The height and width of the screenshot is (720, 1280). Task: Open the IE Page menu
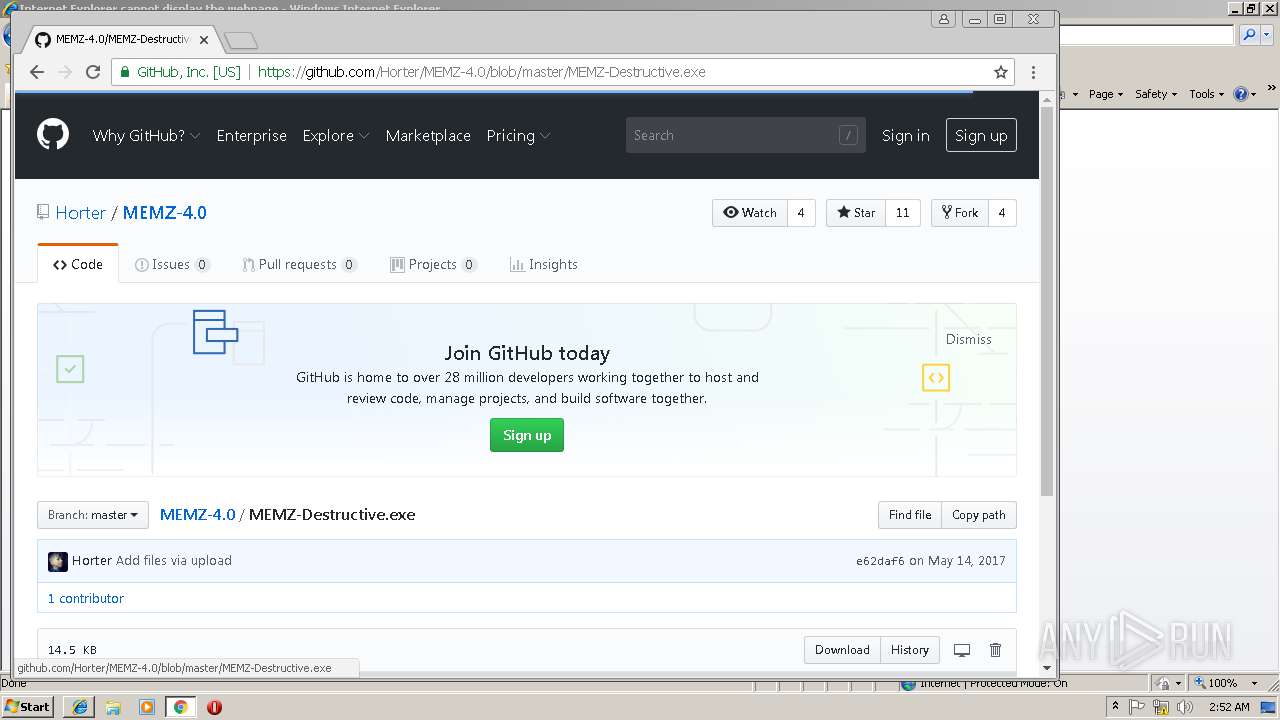(1106, 94)
